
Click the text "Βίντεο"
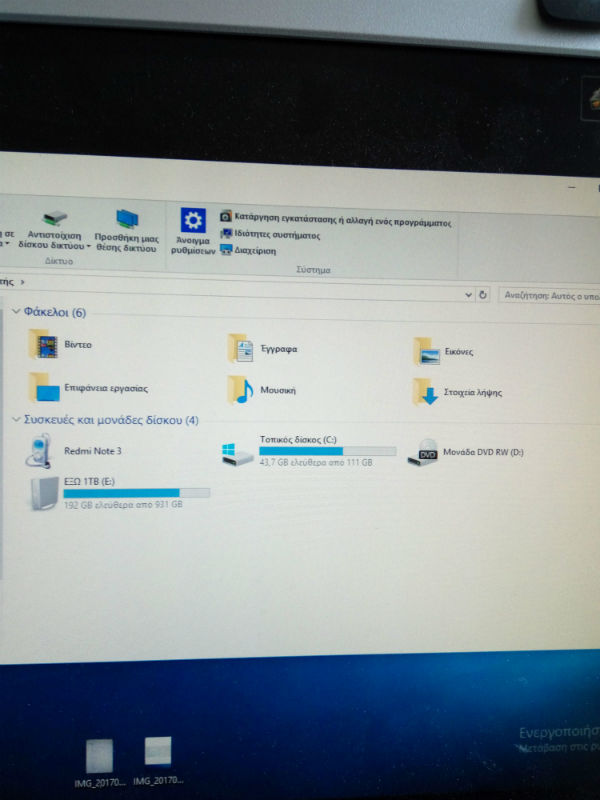pos(78,344)
